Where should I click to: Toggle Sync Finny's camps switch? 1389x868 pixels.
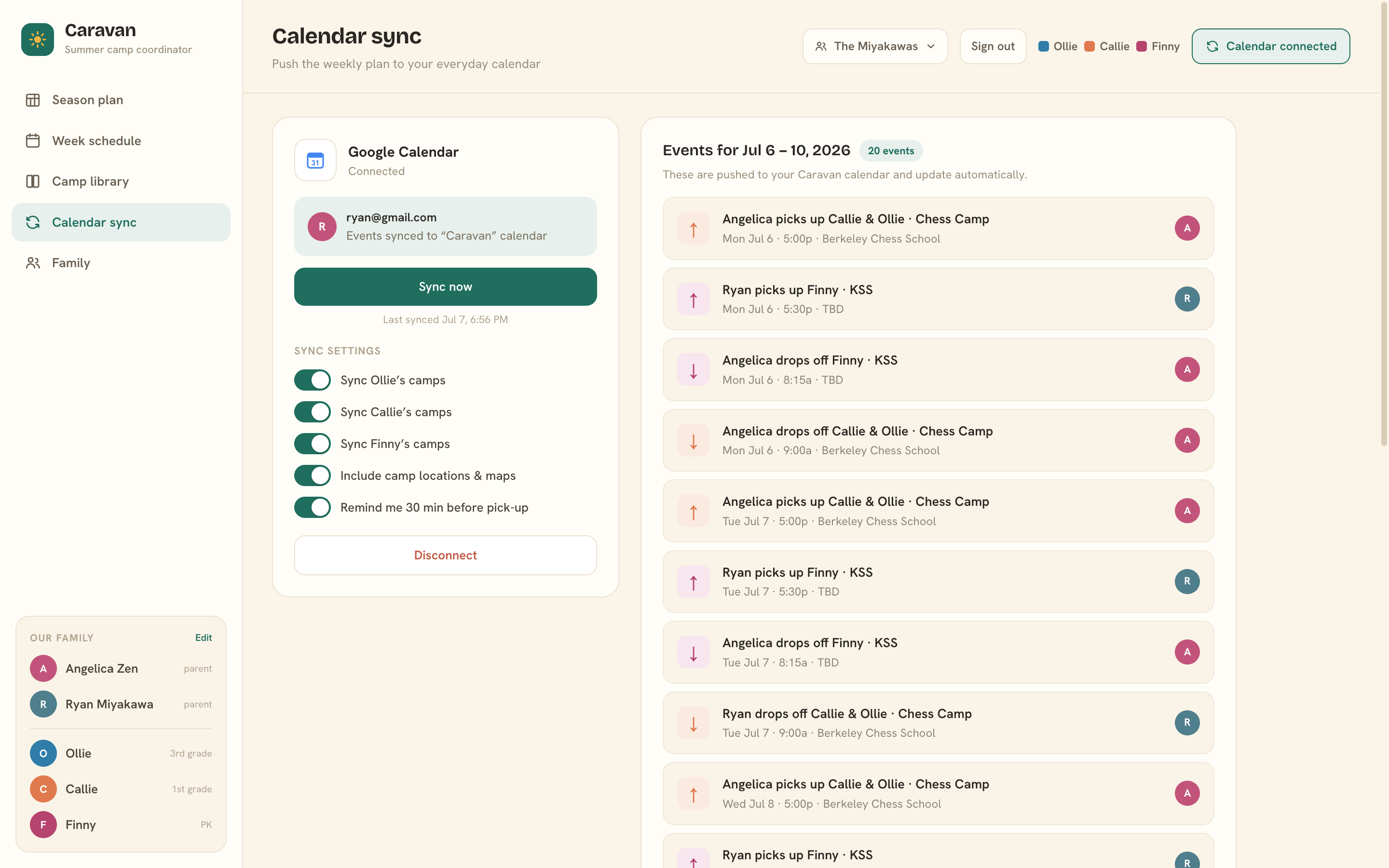coord(312,444)
